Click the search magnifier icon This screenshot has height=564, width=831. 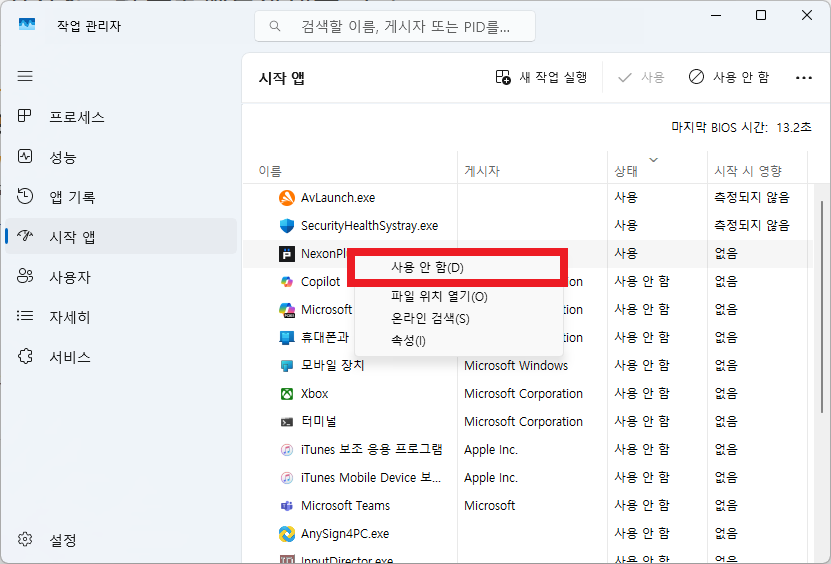tap(275, 26)
